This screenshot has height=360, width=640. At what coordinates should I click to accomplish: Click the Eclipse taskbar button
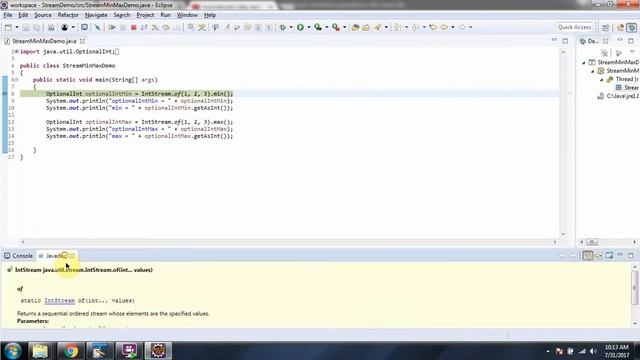(x=158, y=351)
